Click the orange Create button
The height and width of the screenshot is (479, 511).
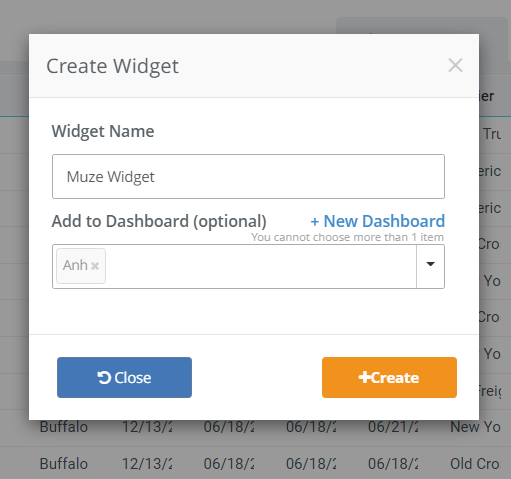pyautogui.click(x=389, y=377)
